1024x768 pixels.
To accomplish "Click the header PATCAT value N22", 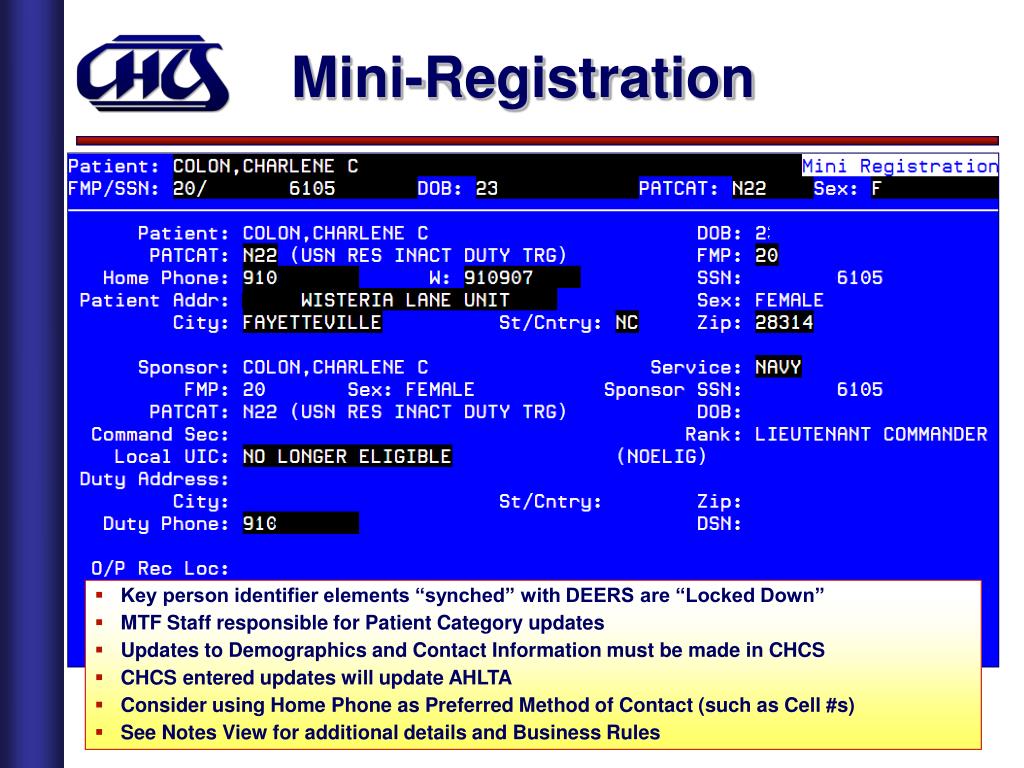I will coord(748,189).
